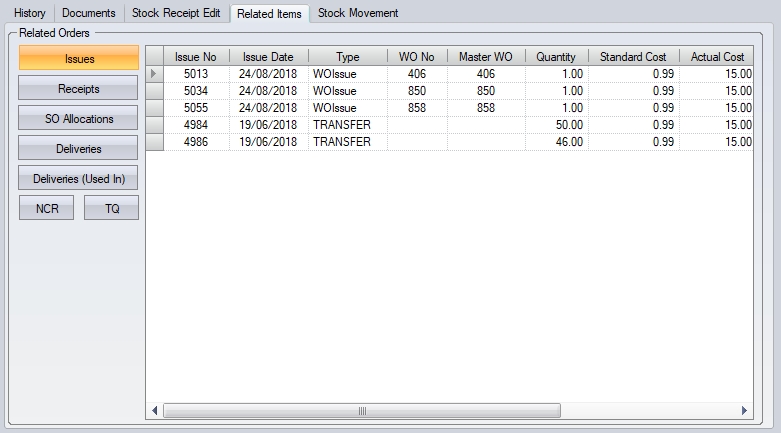The image size is (781, 433).
Task: Click date 24/08/2018 in issue 5034 row
Action: [x=268, y=91]
